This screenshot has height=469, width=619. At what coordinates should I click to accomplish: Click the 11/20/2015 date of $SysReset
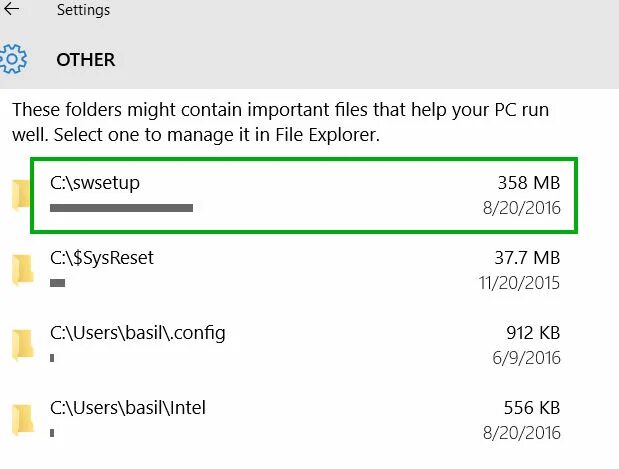tap(520, 283)
